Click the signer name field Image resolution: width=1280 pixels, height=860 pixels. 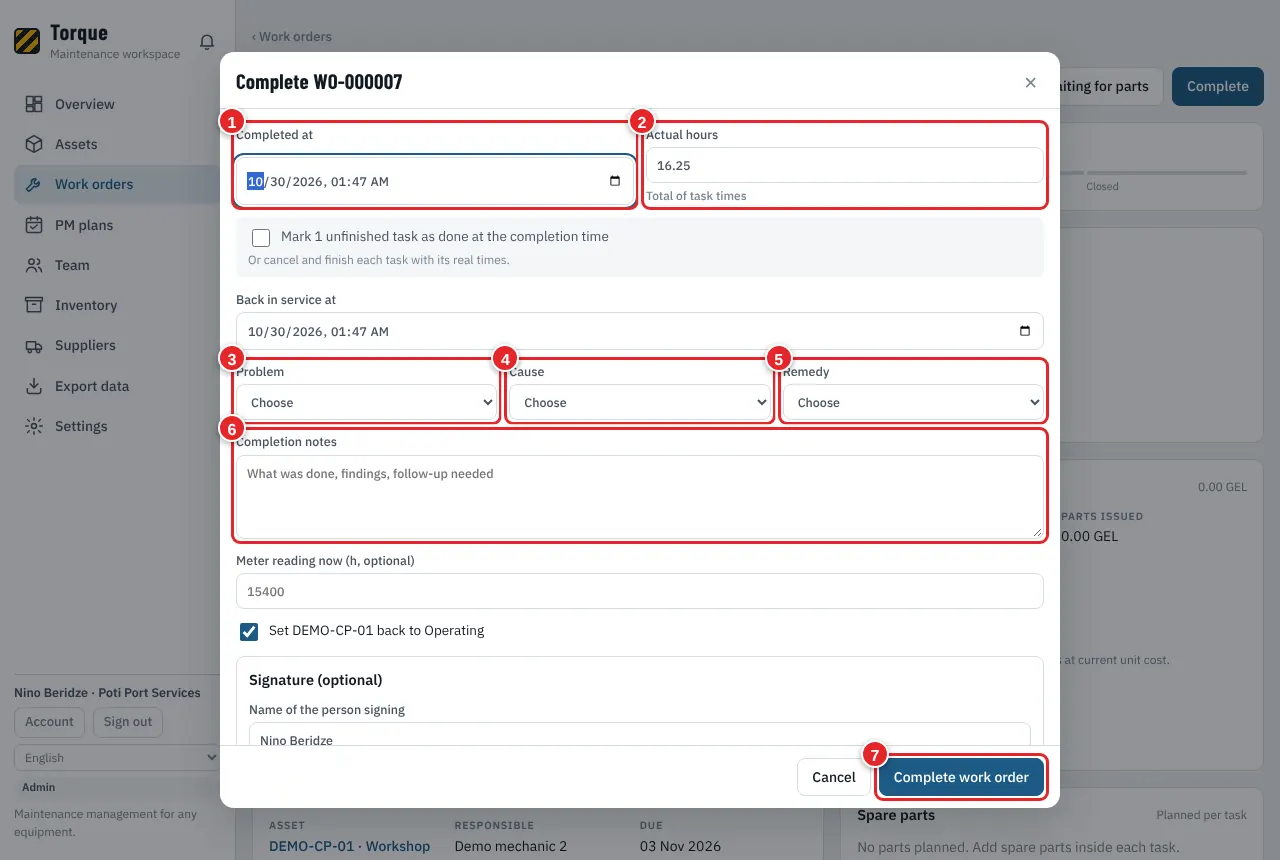640,735
